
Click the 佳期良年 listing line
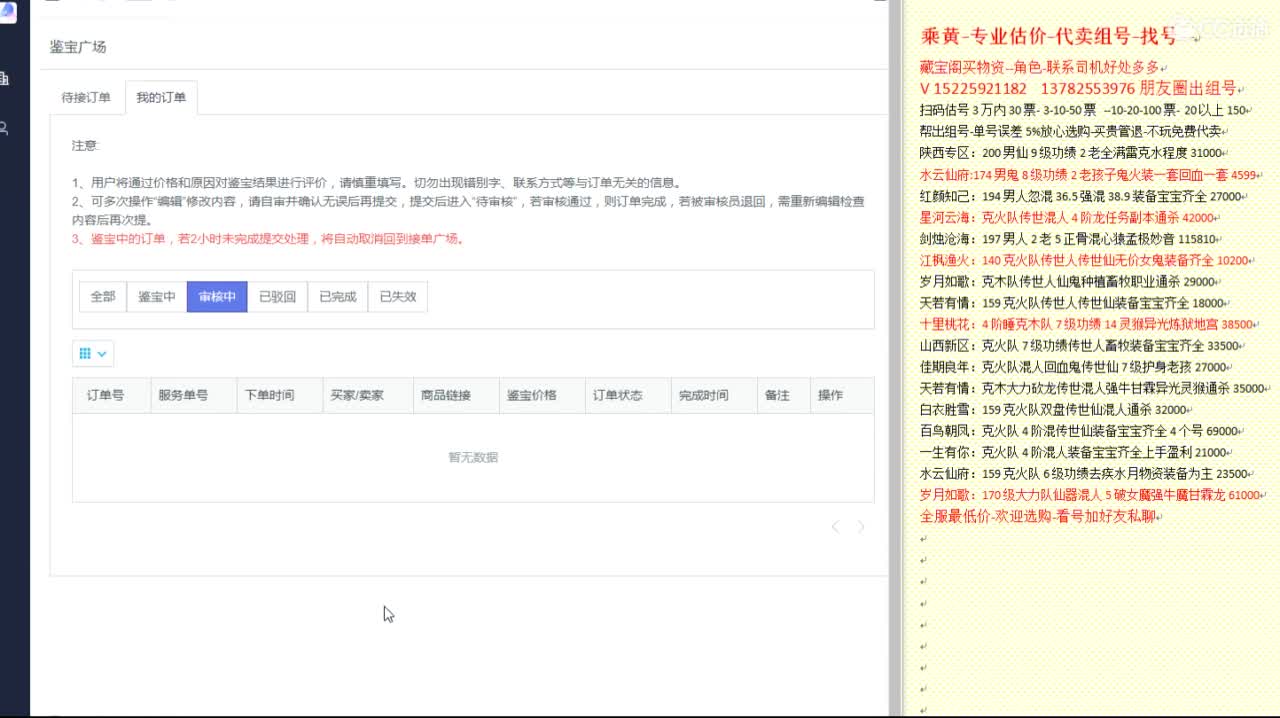click(1075, 367)
